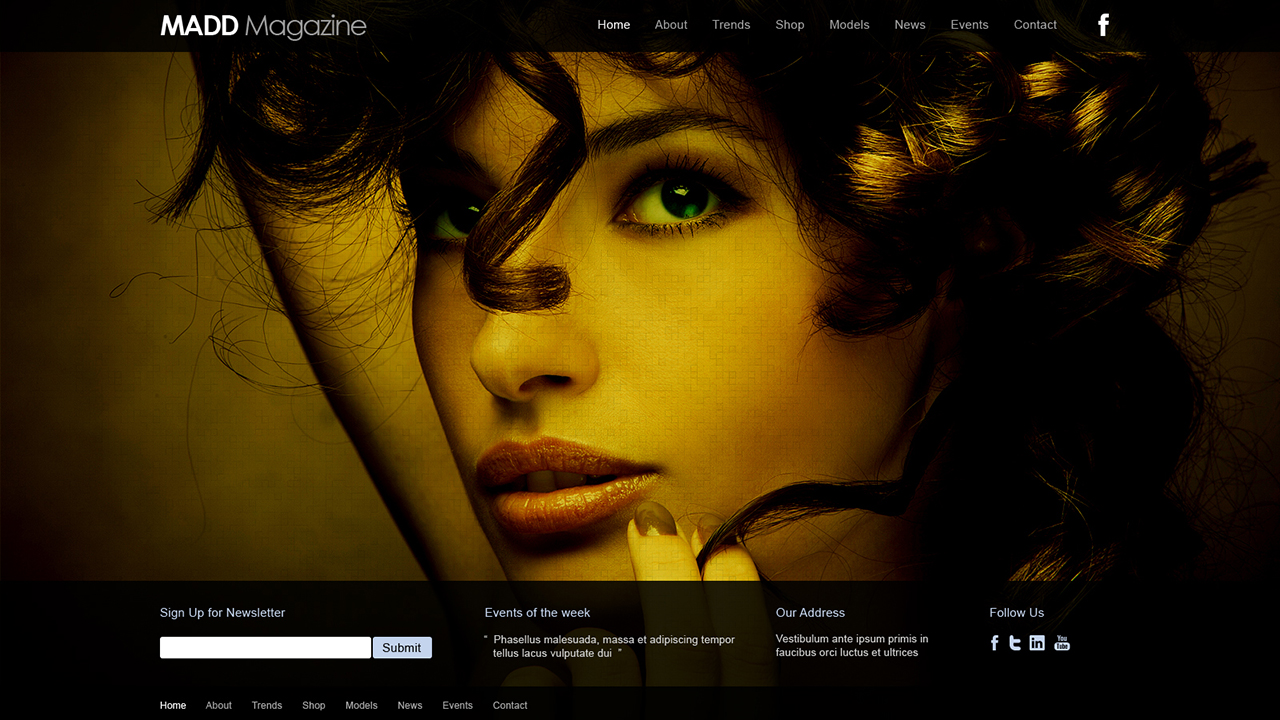Viewport: 1280px width, 720px height.
Task: Go to the Models link in the footer
Action: 361,706
